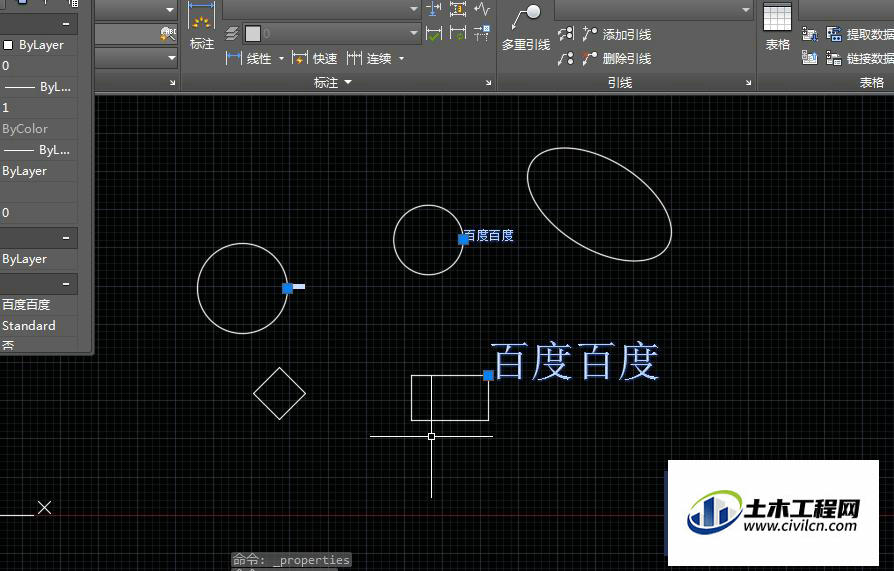Click the 表格 table tool
Screen dimensions: 894x571
(777, 27)
